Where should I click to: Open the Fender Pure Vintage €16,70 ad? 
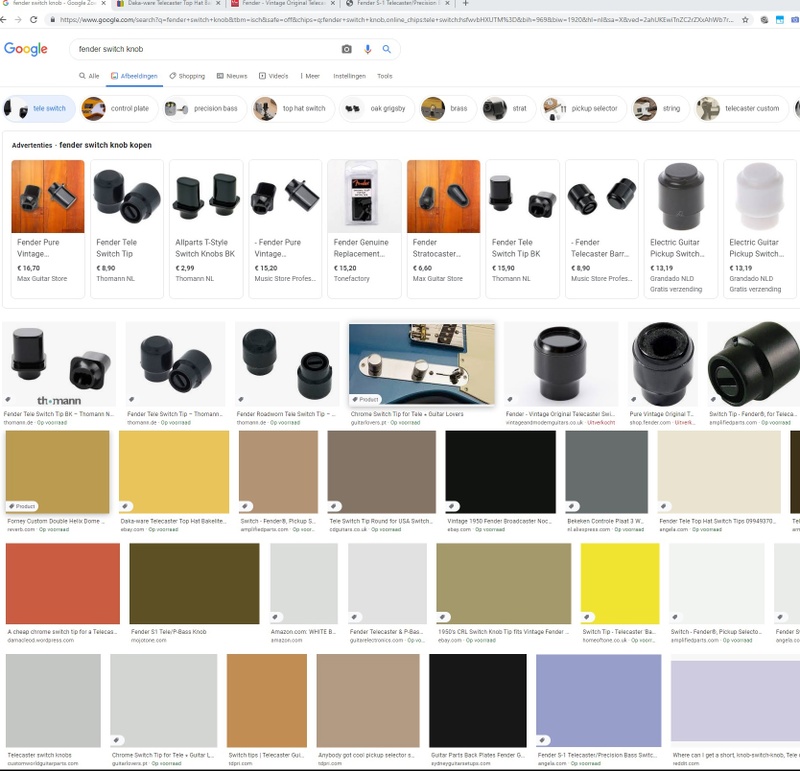[x=48, y=229]
